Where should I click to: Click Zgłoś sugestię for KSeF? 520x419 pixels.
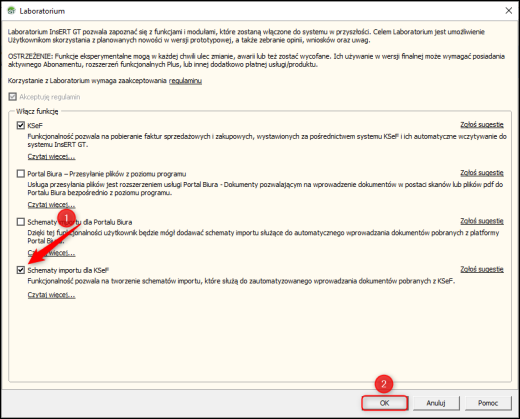(482, 125)
